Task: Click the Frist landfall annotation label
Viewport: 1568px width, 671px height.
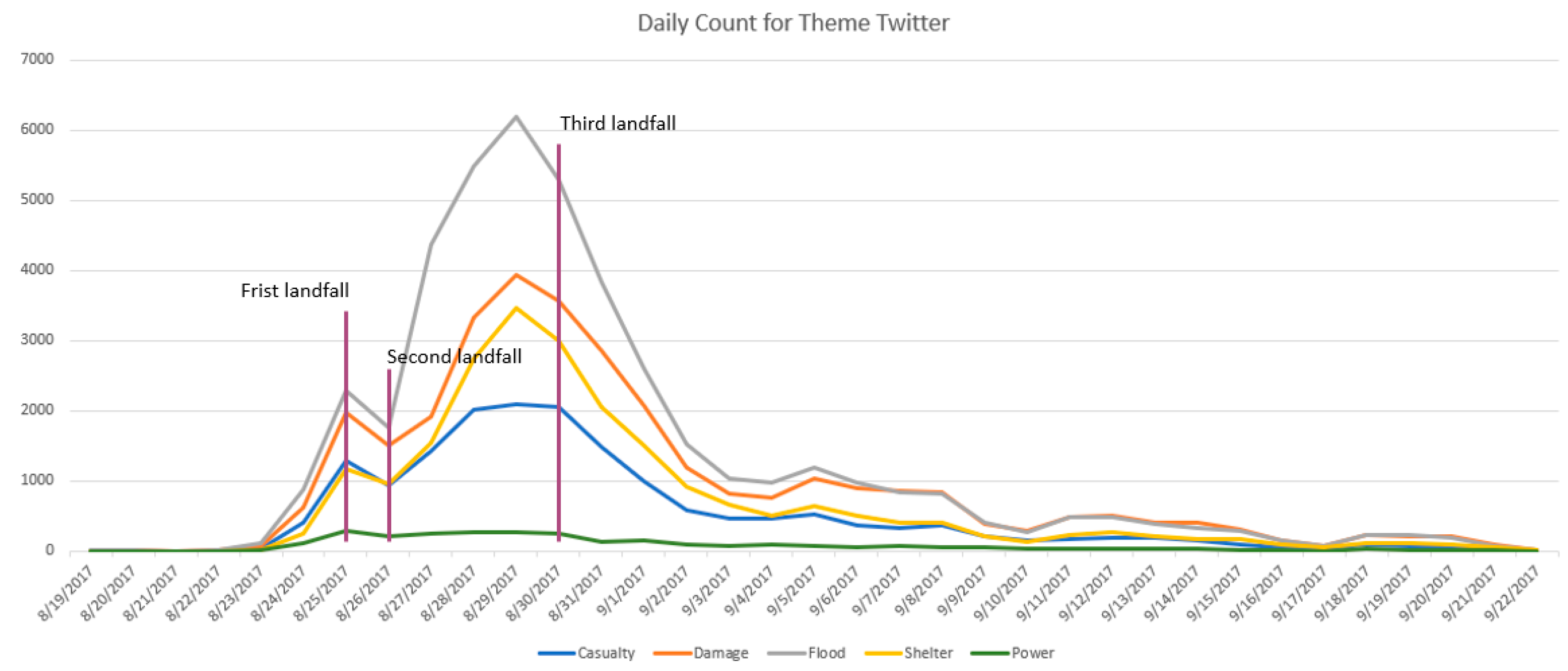Action: coord(294,290)
